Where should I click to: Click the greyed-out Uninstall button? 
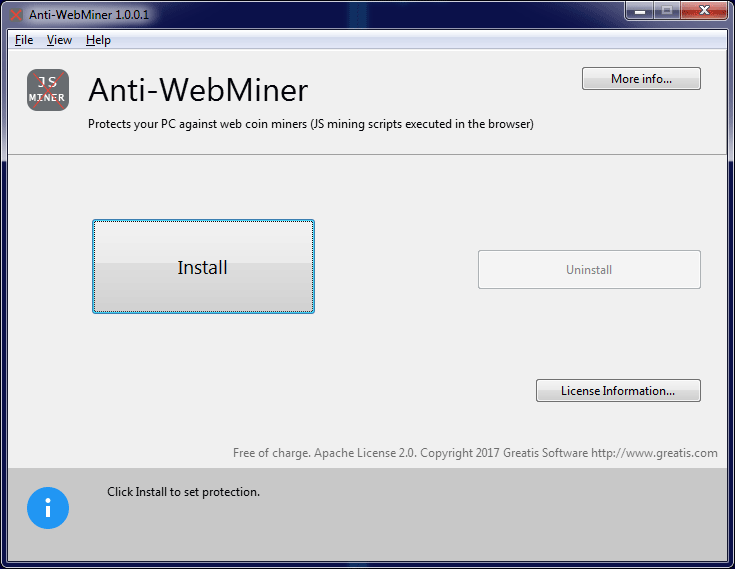click(x=589, y=269)
